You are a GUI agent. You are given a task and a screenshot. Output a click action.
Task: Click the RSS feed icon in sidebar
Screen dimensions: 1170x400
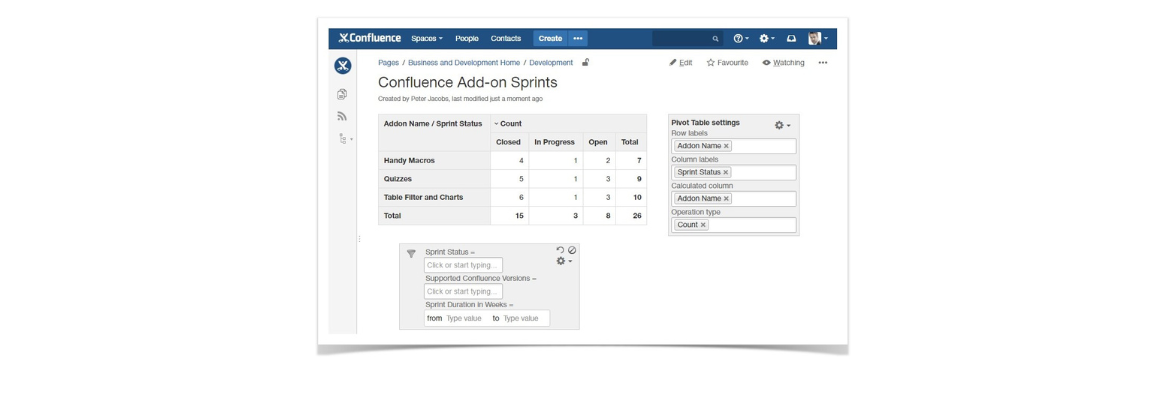342,116
